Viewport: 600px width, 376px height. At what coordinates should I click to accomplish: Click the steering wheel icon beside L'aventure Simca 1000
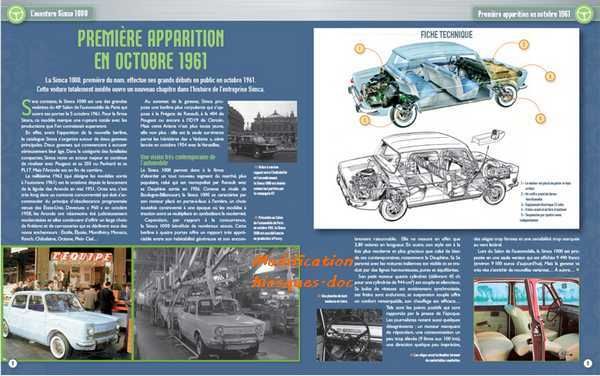(16, 14)
